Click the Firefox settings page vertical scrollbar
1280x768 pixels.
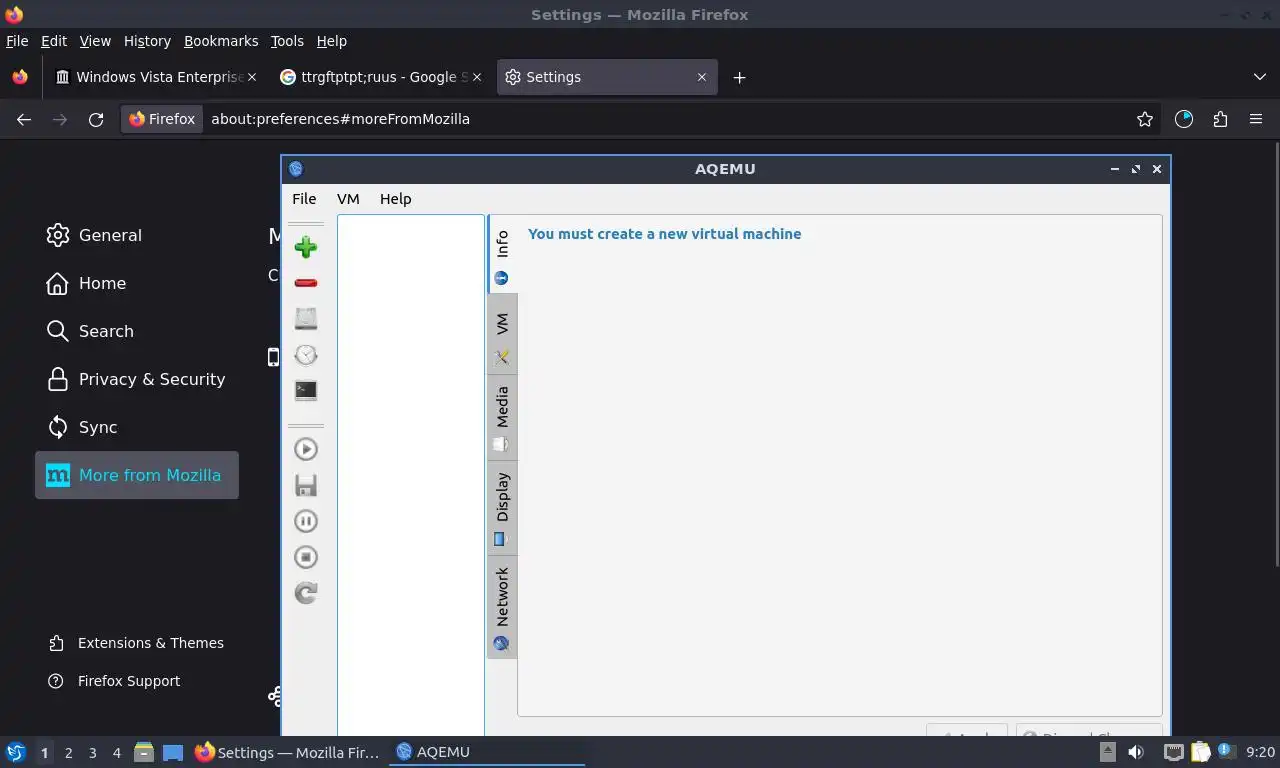pyautogui.click(x=1275, y=355)
